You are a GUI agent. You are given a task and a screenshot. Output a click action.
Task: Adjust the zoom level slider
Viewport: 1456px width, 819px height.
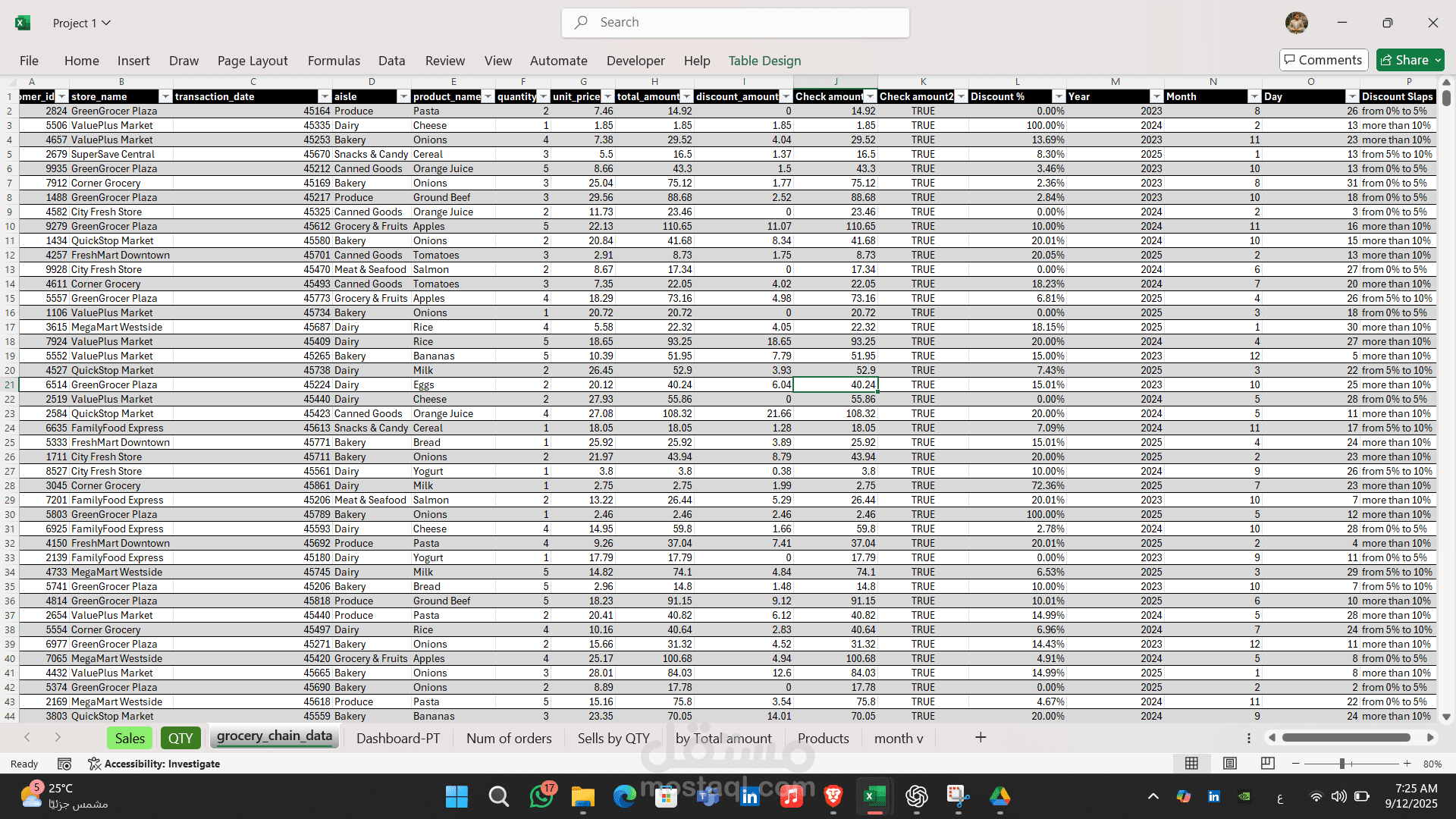tap(1341, 764)
